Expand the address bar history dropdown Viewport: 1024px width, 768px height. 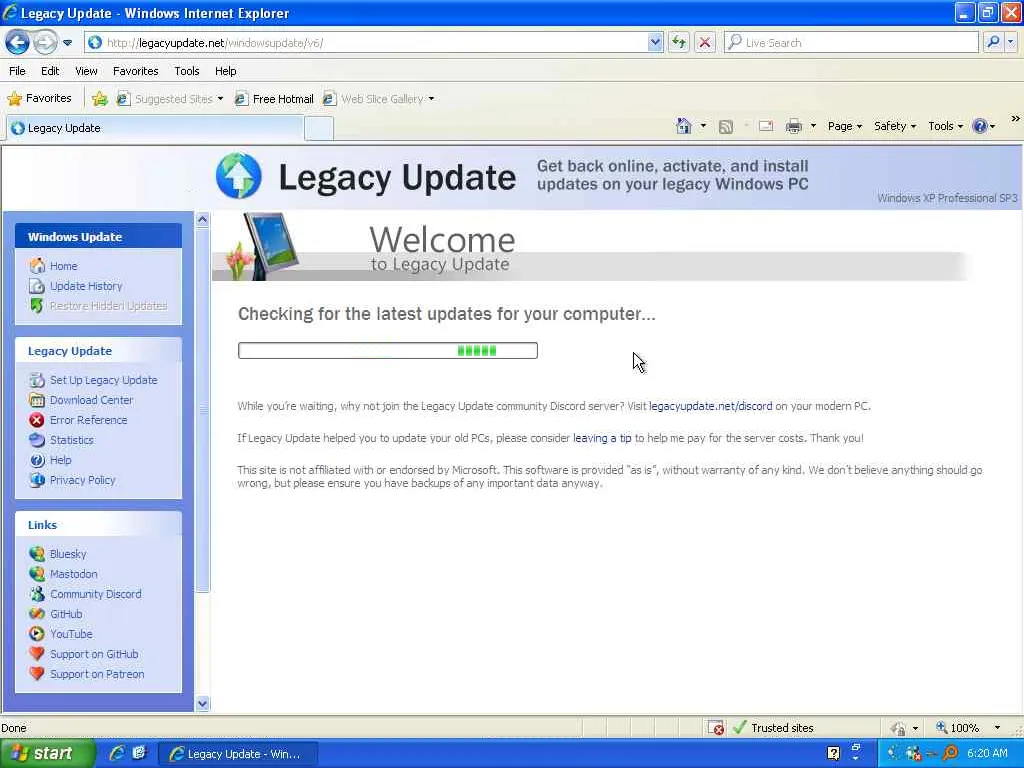(655, 42)
